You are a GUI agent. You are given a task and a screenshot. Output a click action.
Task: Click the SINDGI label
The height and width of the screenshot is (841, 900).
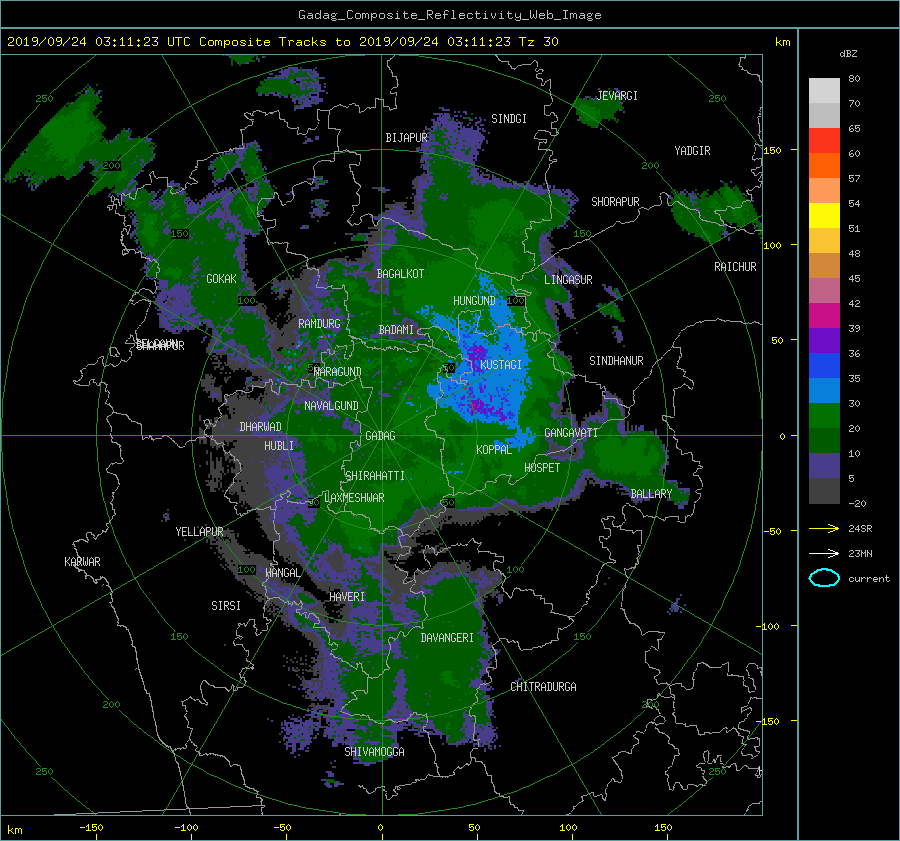click(x=509, y=119)
